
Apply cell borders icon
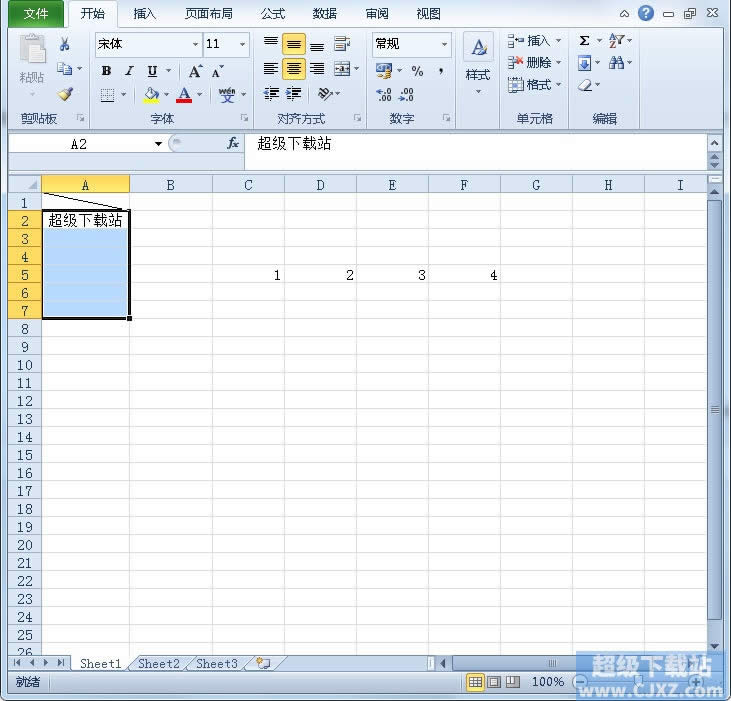pos(107,95)
